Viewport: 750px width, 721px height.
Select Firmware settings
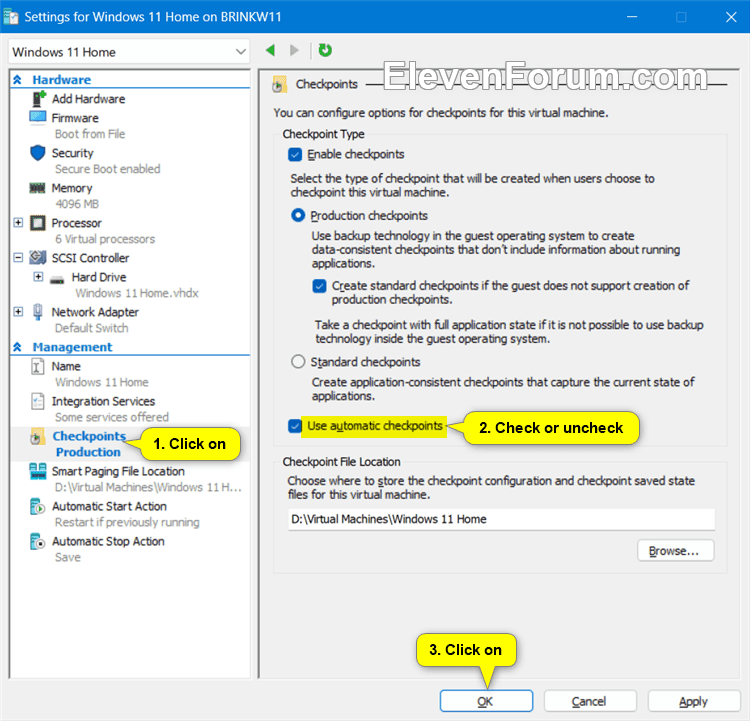(75, 118)
